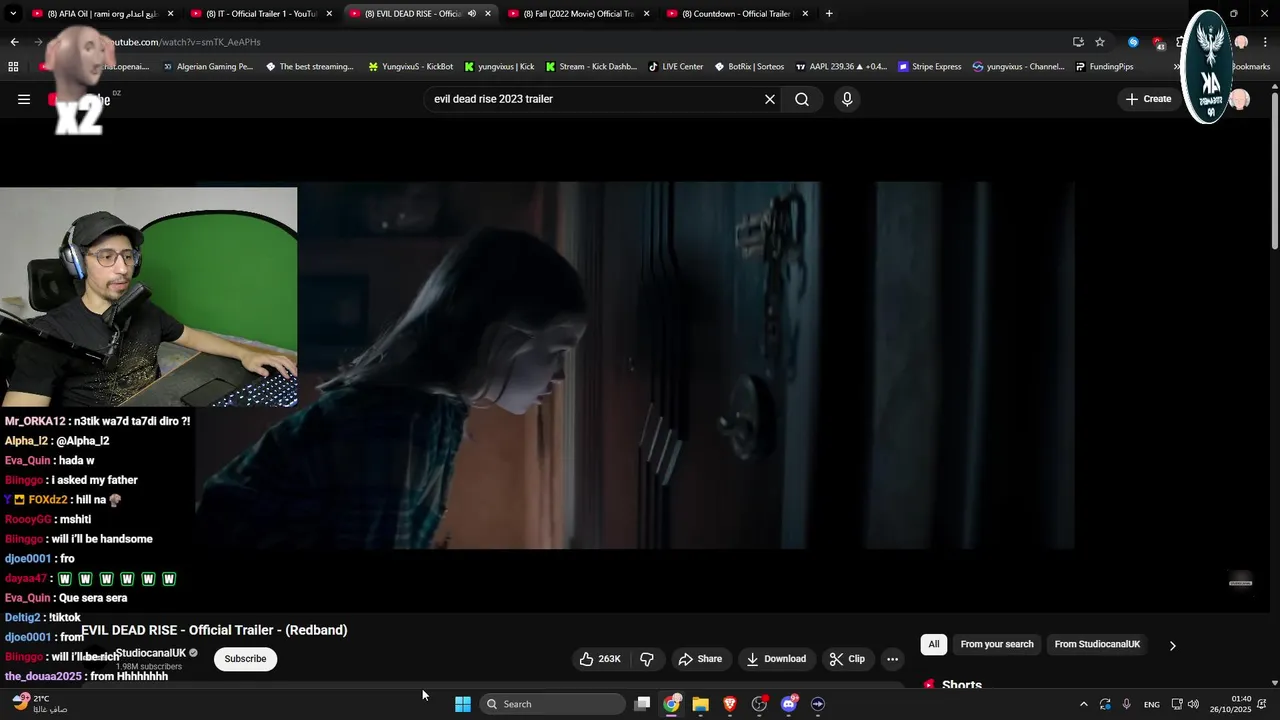Create a Clip with the scissors button
Screen dimensions: 1280x720
(847, 659)
